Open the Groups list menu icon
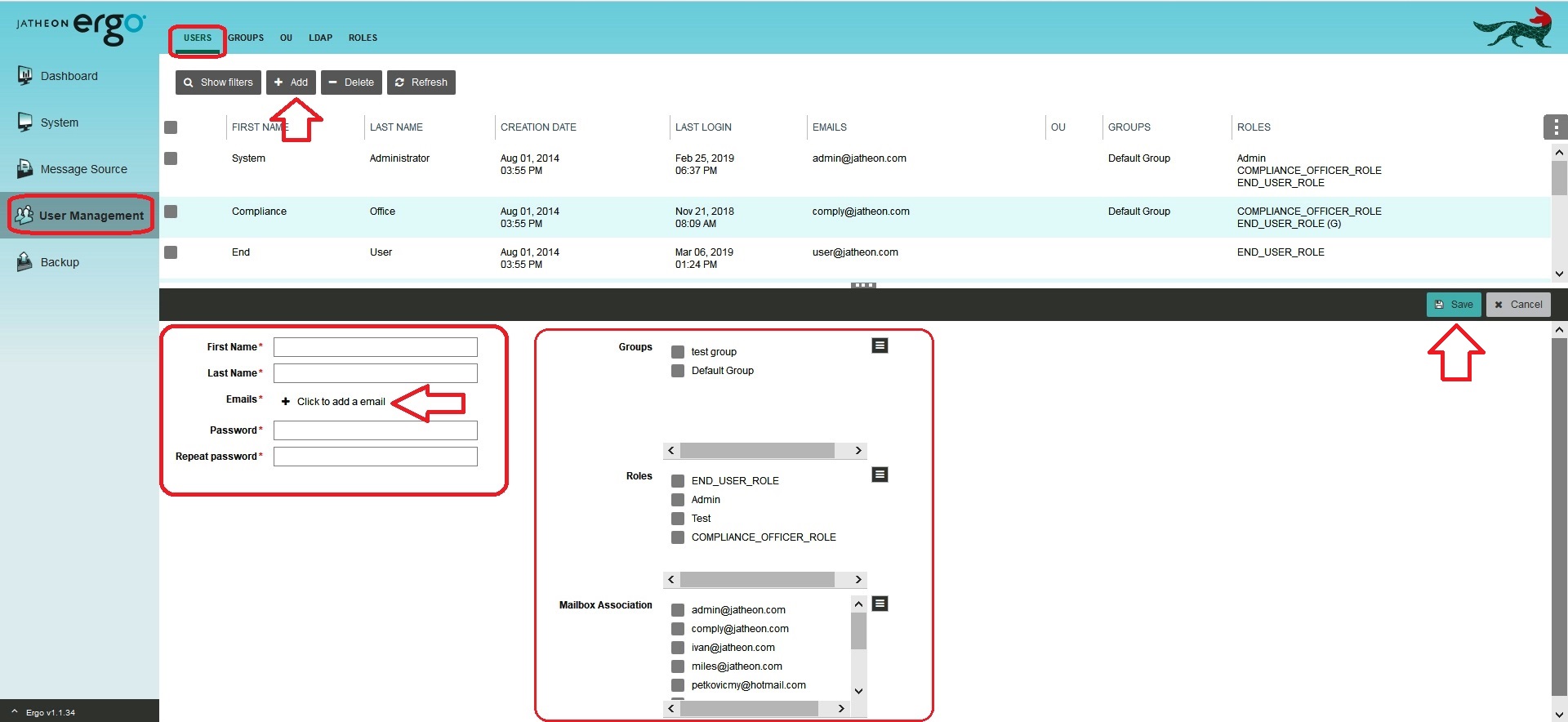The width and height of the screenshot is (1568, 722). tap(880, 345)
